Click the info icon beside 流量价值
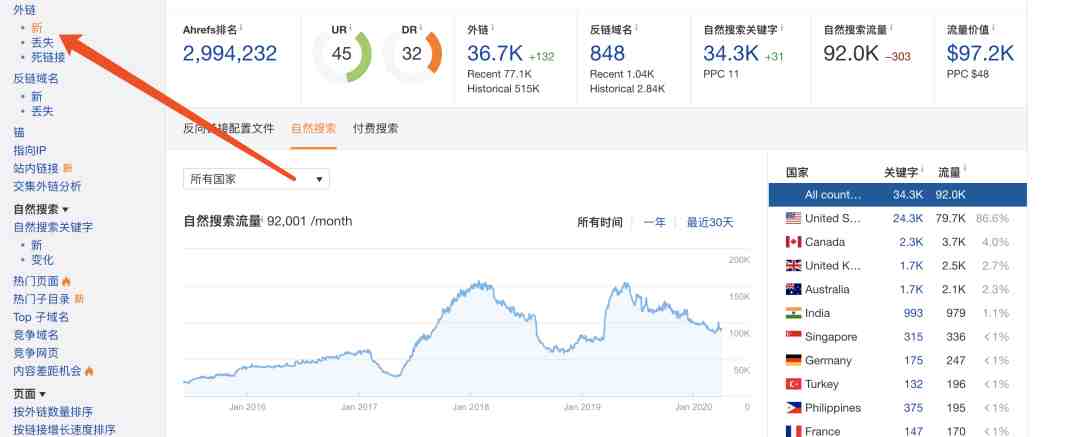1080x437 pixels. 993,27
